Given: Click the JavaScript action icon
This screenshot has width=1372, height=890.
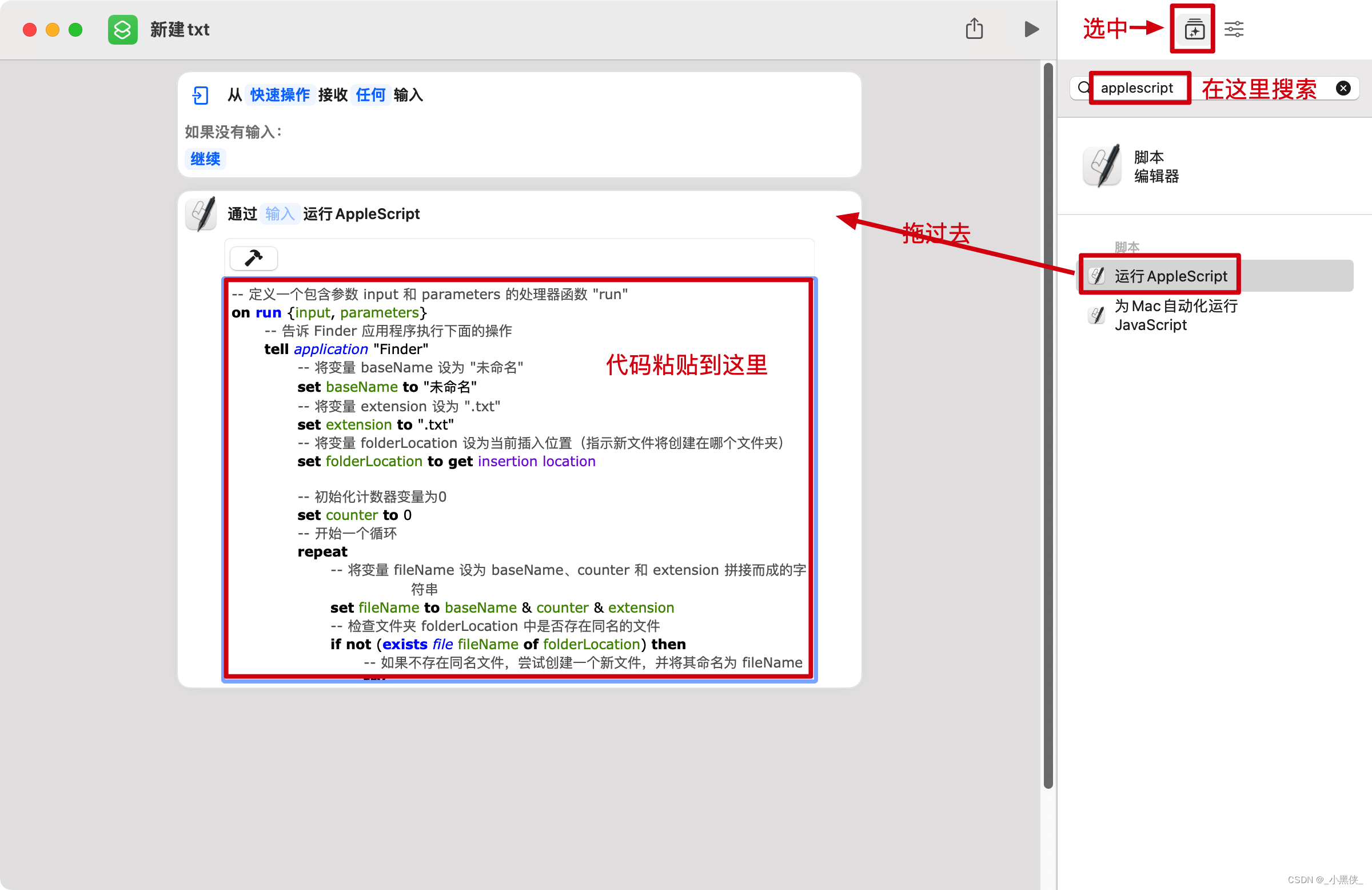Looking at the screenshot, I should tap(1096, 315).
